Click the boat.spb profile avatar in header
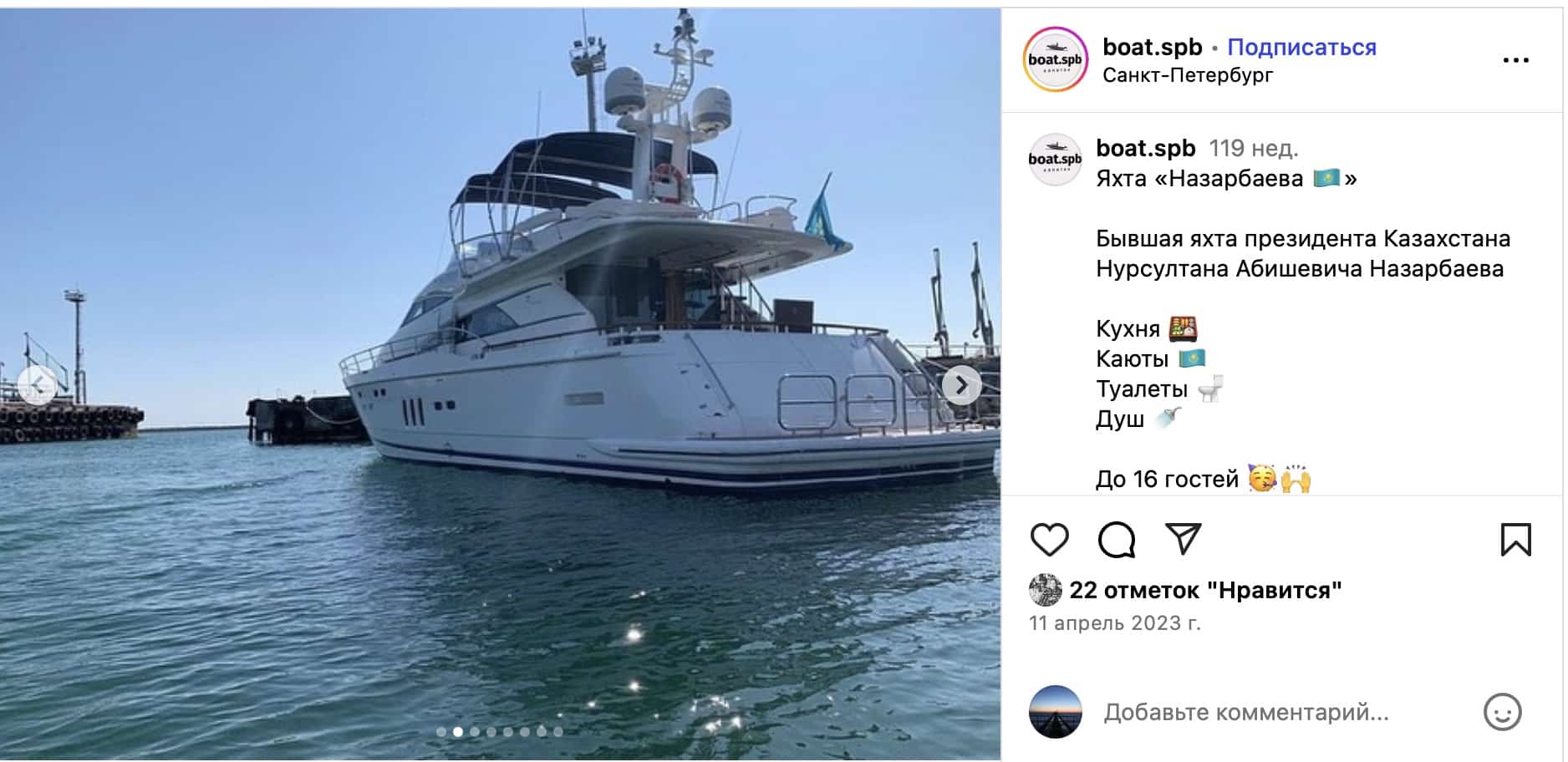Image resolution: width=1568 pixels, height=762 pixels. pyautogui.click(x=1055, y=59)
